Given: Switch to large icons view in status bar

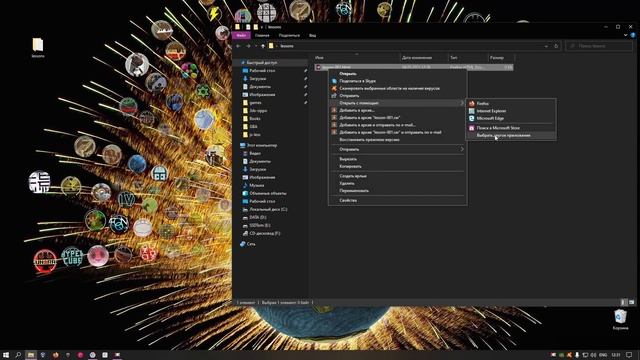Looking at the screenshot, I should click(631, 302).
